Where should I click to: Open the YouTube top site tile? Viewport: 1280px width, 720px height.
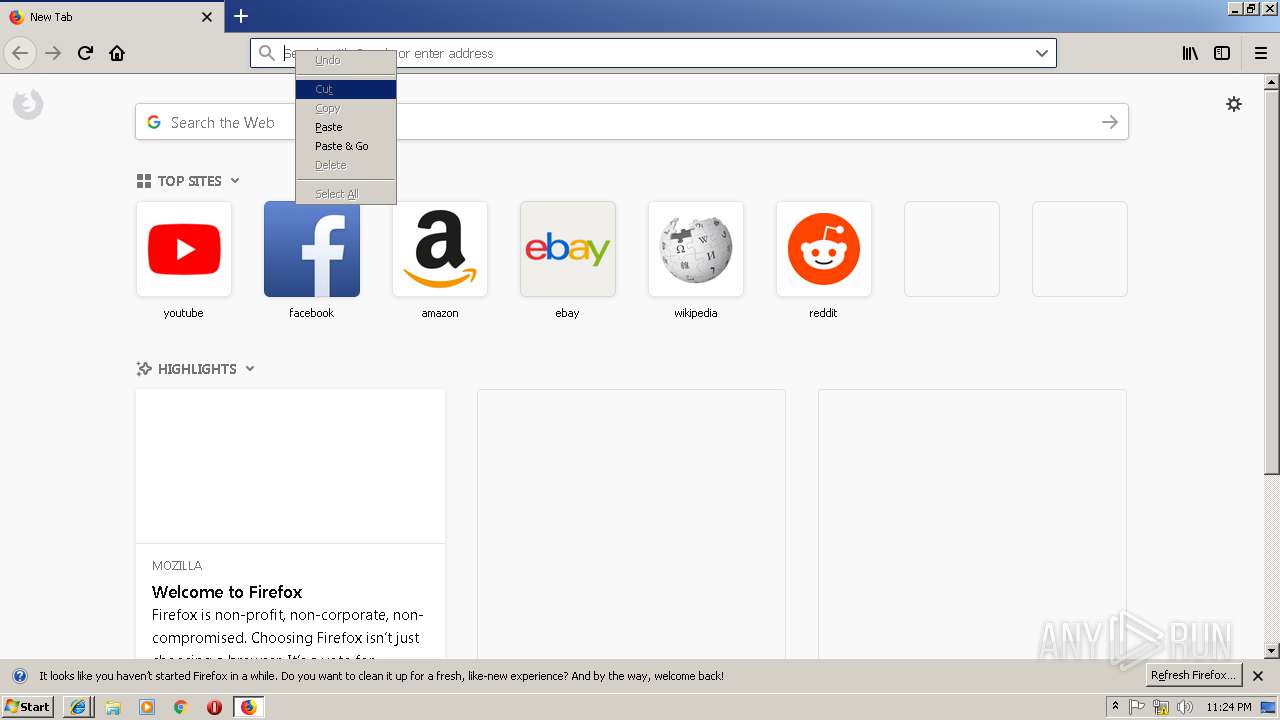point(184,249)
